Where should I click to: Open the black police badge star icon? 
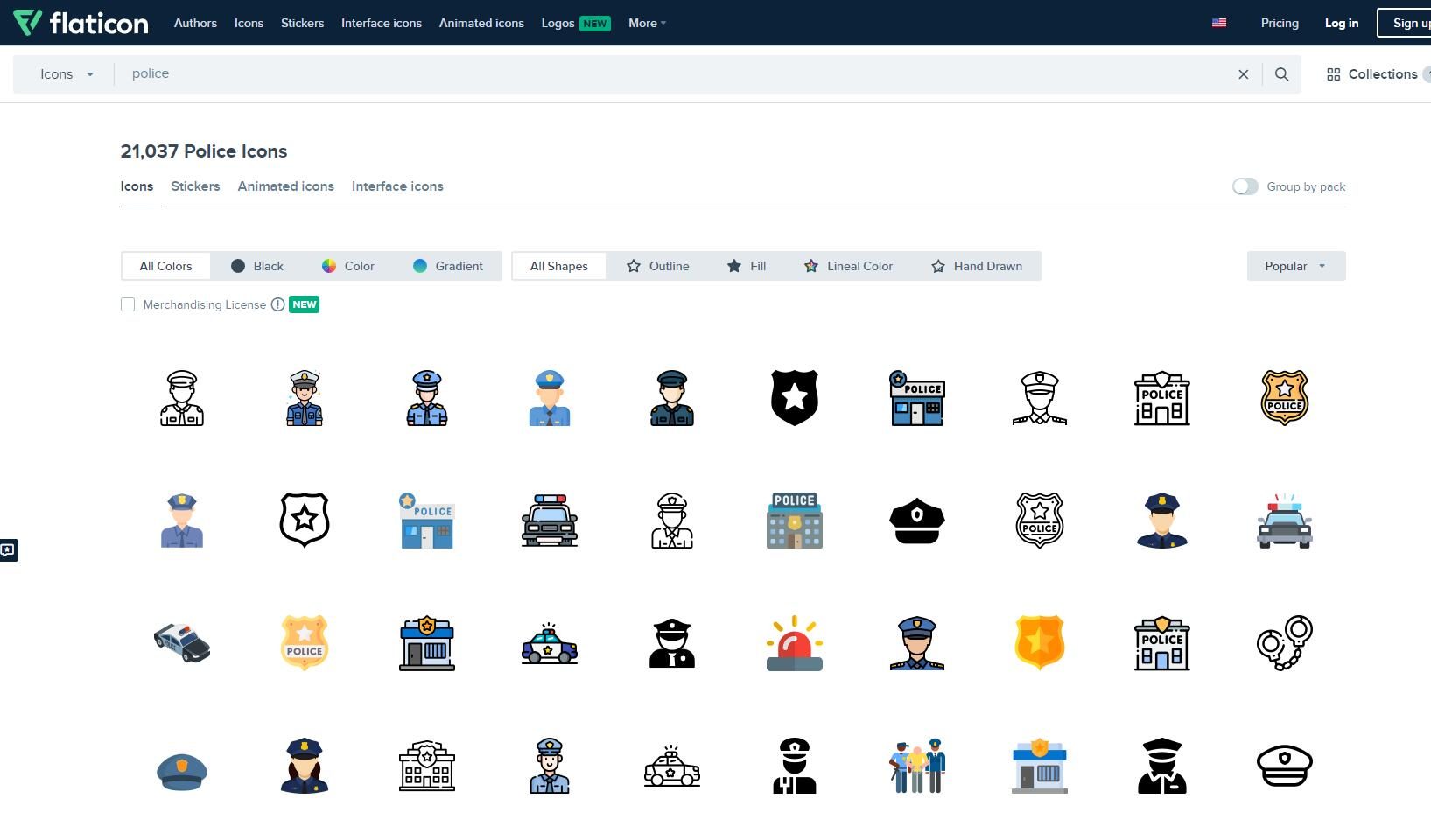tap(794, 398)
